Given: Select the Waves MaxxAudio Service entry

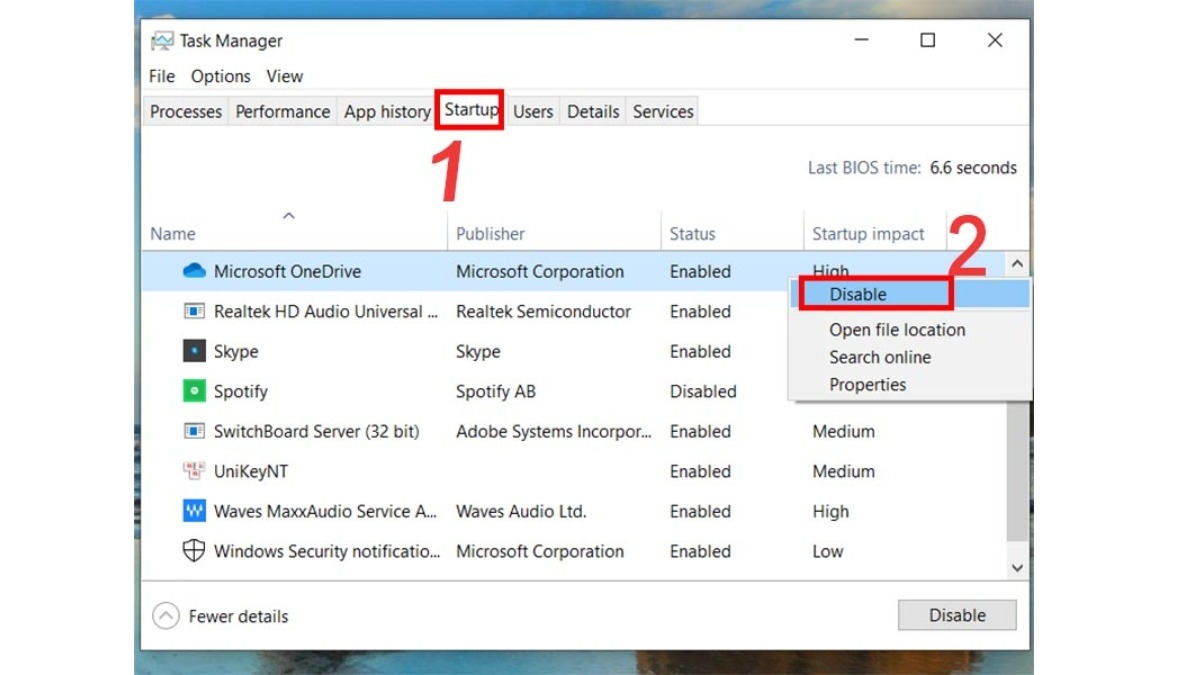Looking at the screenshot, I should pyautogui.click(x=326, y=511).
